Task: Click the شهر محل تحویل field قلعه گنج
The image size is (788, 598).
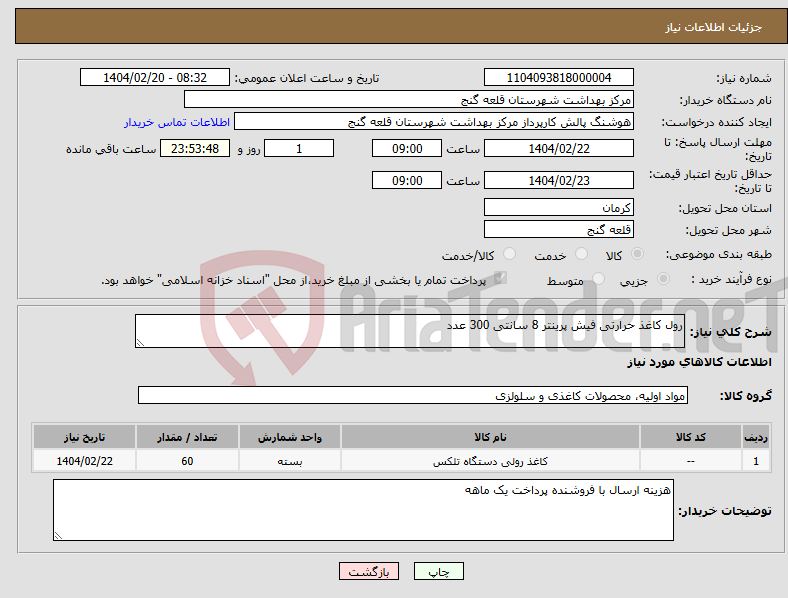Action: [x=558, y=230]
